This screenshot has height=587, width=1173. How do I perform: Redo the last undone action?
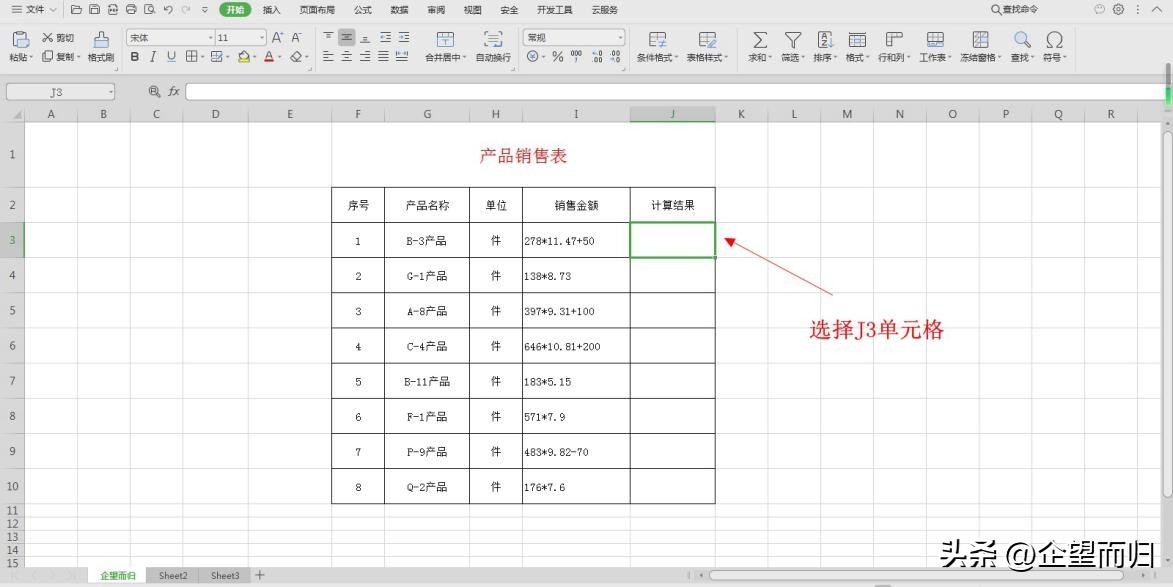point(186,10)
